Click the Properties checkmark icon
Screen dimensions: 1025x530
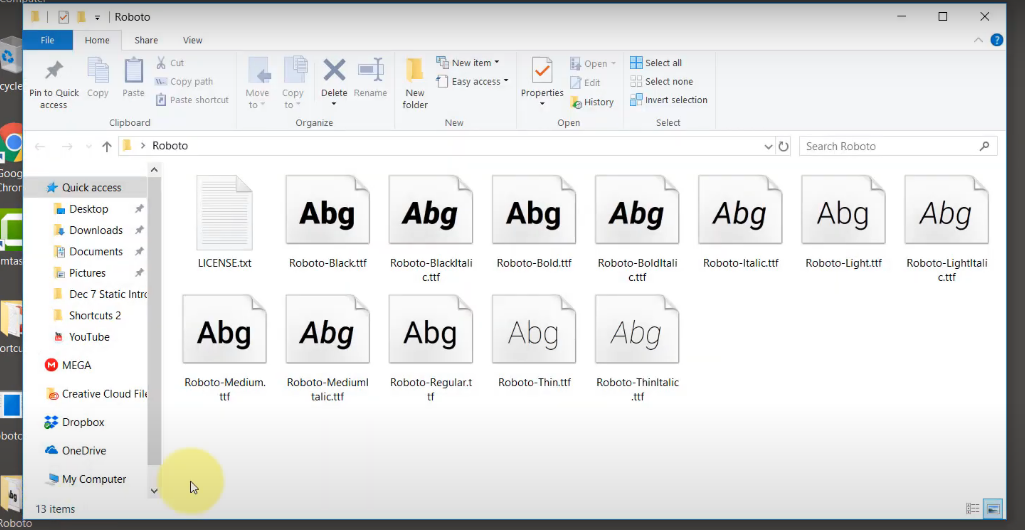click(x=542, y=71)
